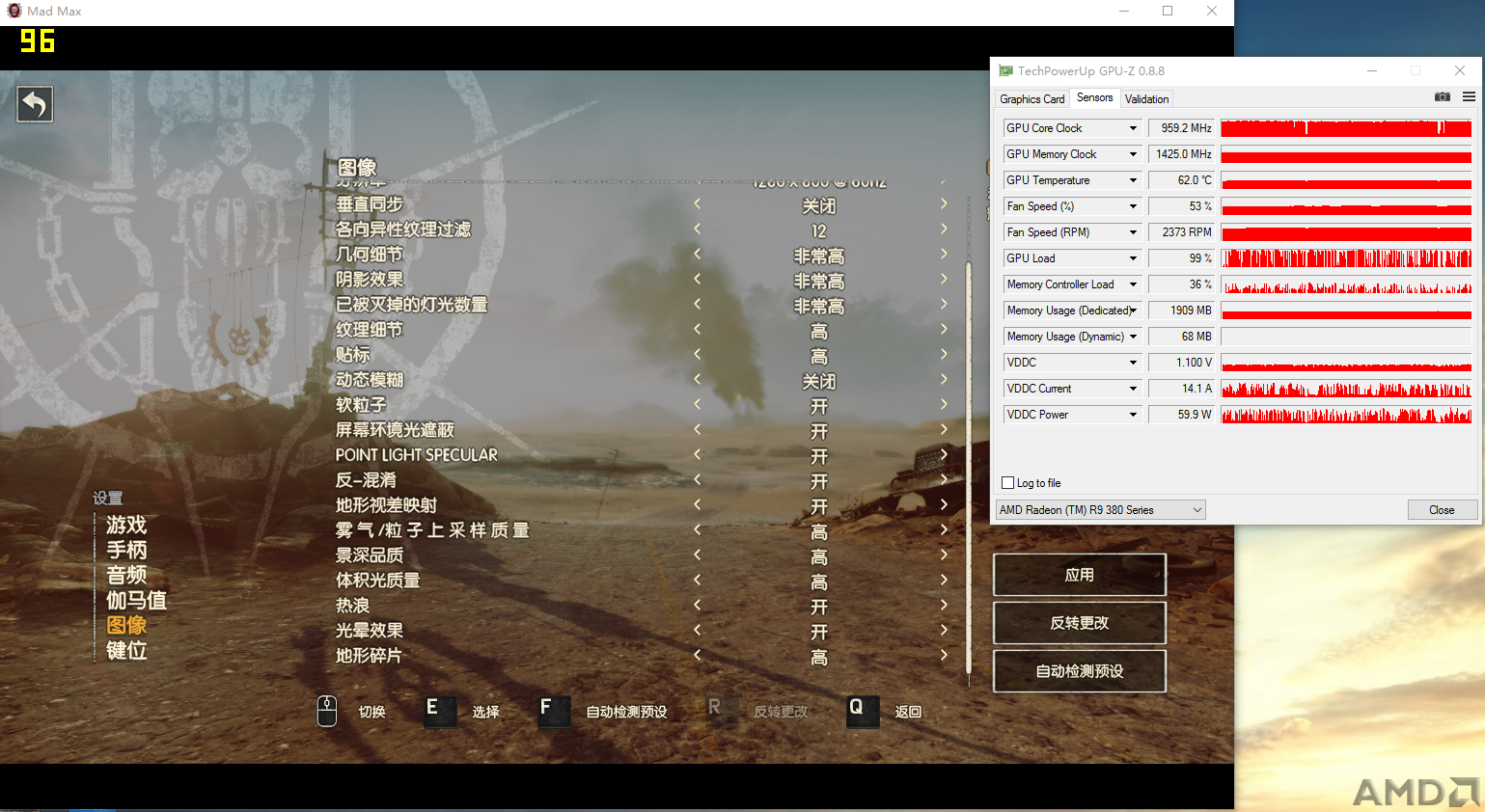Image resolution: width=1485 pixels, height=812 pixels.
Task: Click right arrow for 反-混淆 setting
Action: pyautogui.click(x=944, y=480)
